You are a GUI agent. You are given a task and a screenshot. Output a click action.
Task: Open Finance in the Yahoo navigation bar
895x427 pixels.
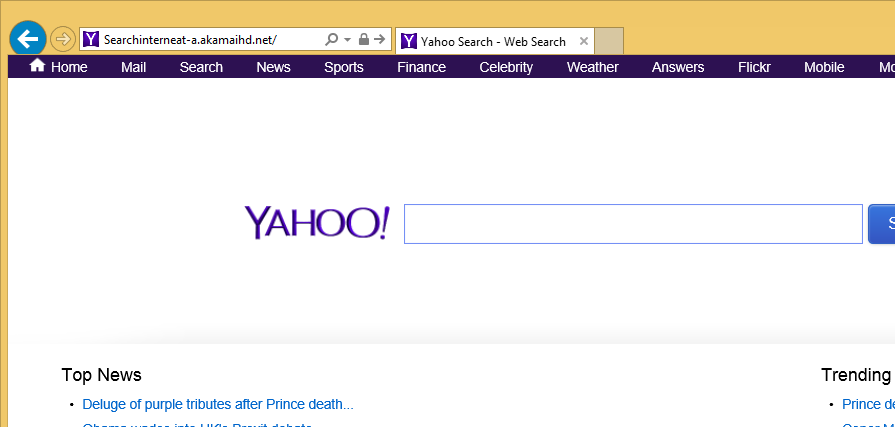pos(421,67)
